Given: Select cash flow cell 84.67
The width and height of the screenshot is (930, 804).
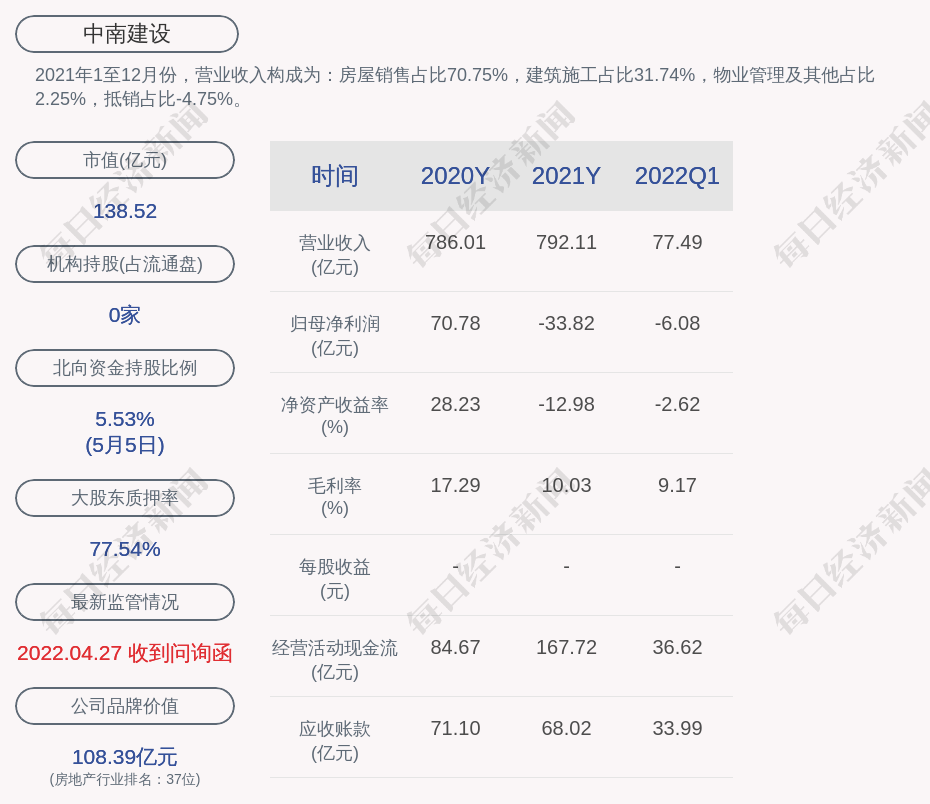Looking at the screenshot, I should (456, 647).
